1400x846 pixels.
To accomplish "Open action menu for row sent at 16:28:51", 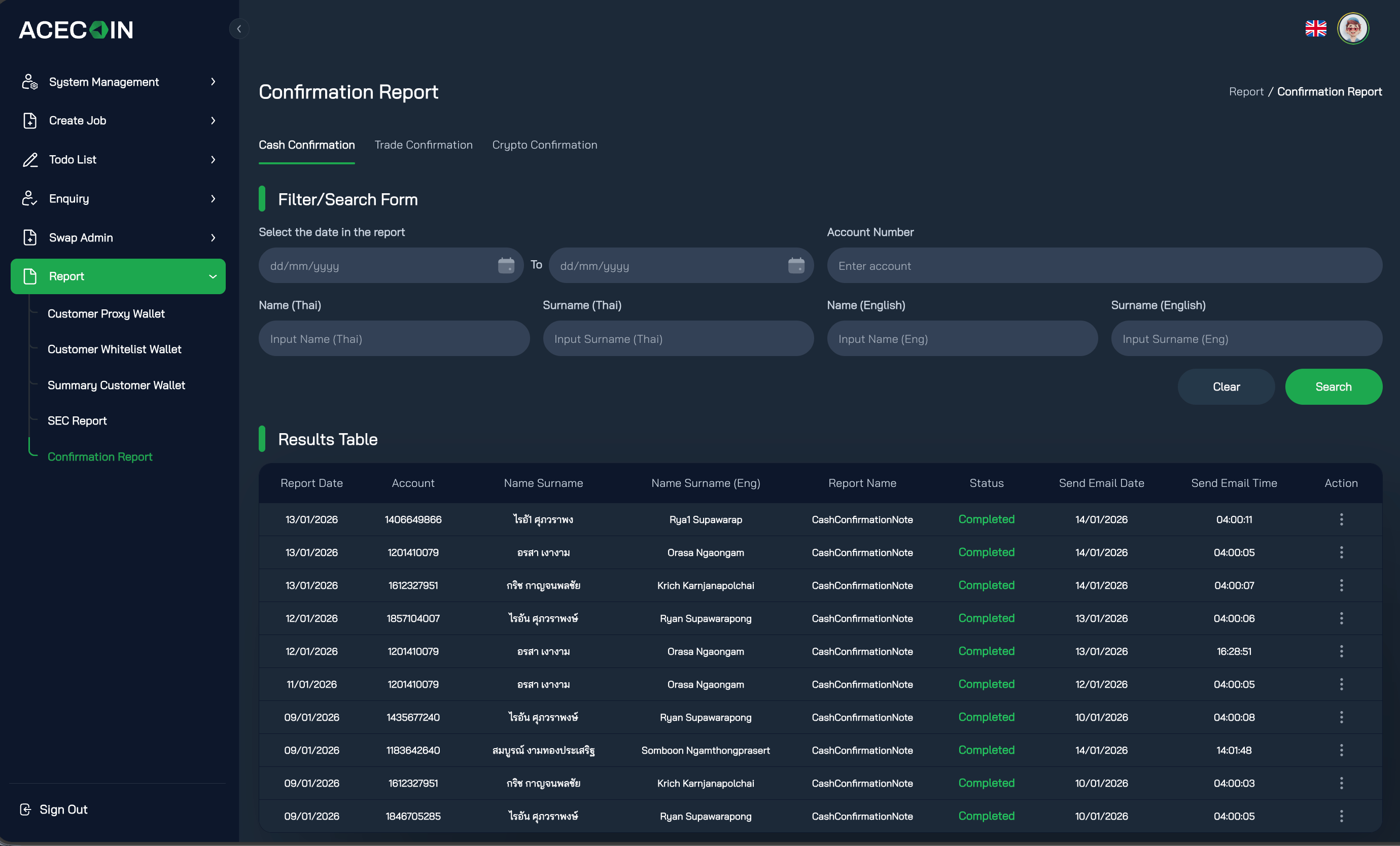I will [1341, 651].
